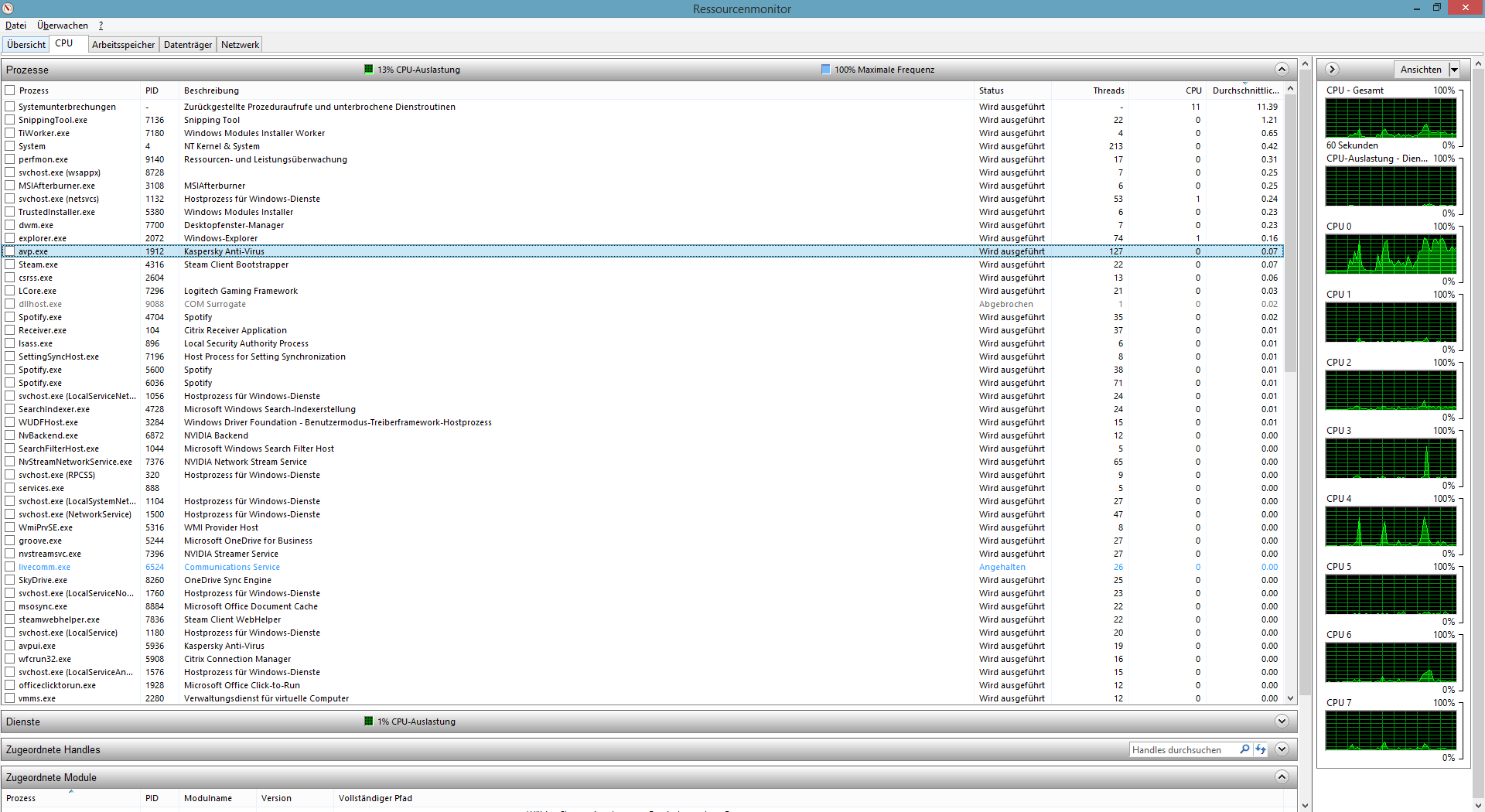Click the Modulname column header in Zugeordnete Module
This screenshot has width=1485, height=812.
coord(217,798)
